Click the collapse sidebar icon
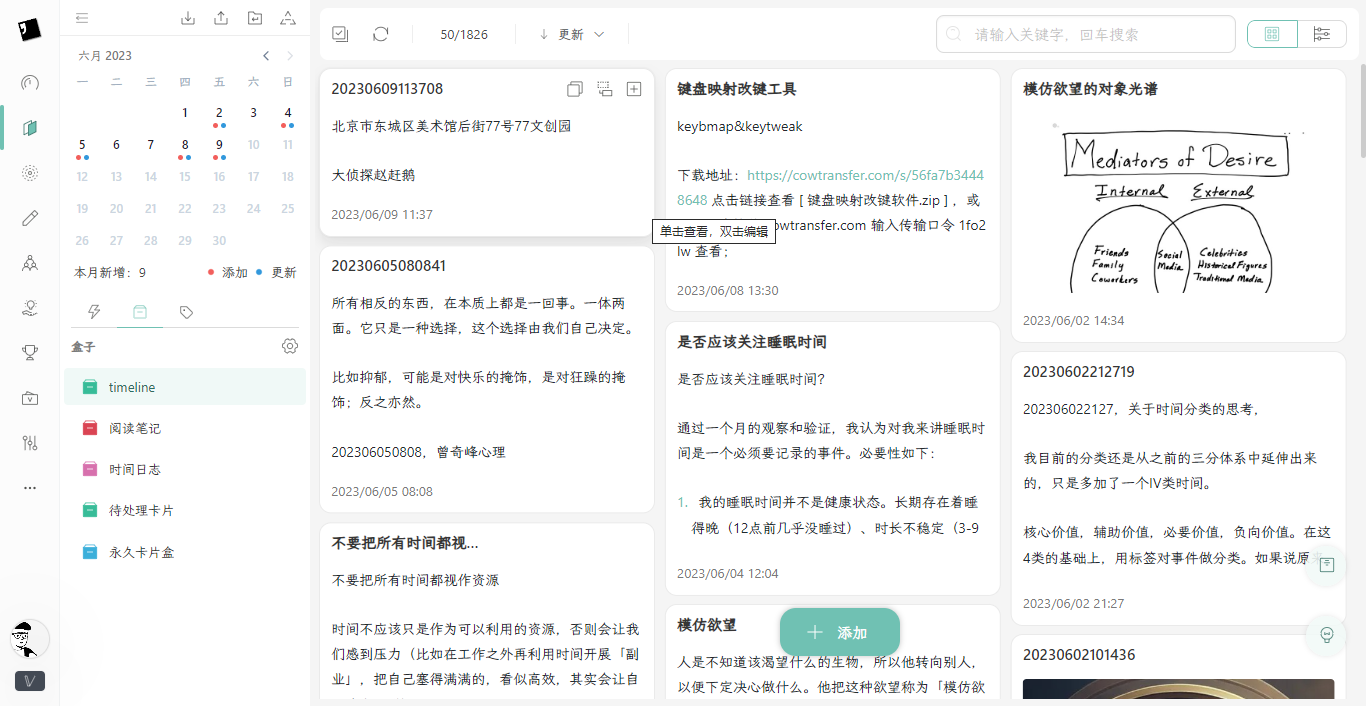 pos(82,18)
